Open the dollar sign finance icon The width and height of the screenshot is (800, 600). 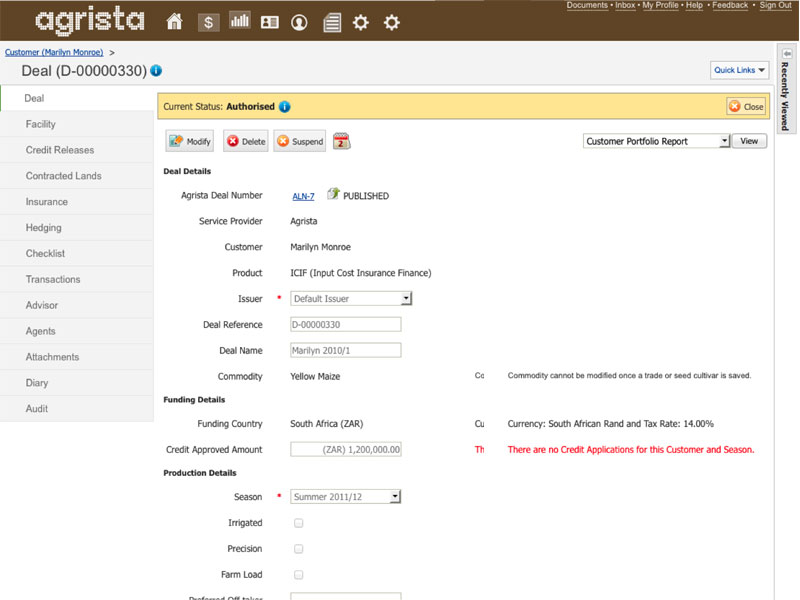[208, 22]
